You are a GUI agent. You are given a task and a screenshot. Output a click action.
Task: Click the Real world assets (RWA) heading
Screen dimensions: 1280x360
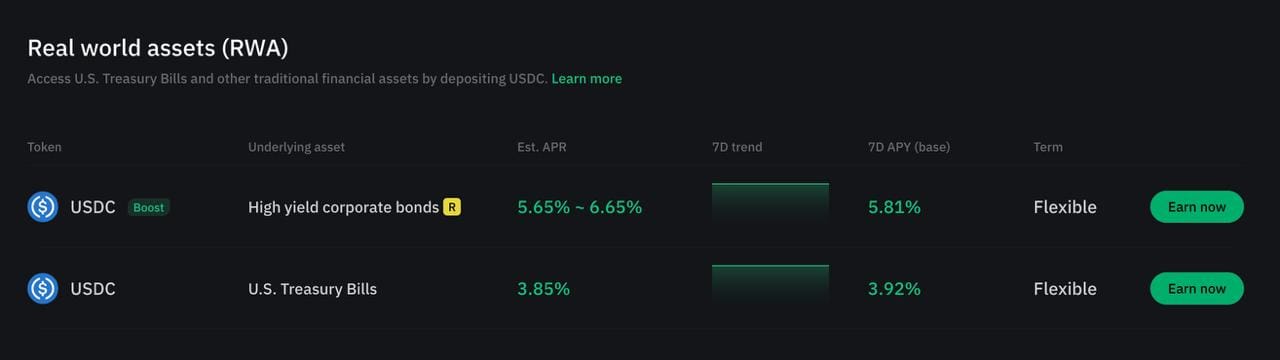point(158,48)
